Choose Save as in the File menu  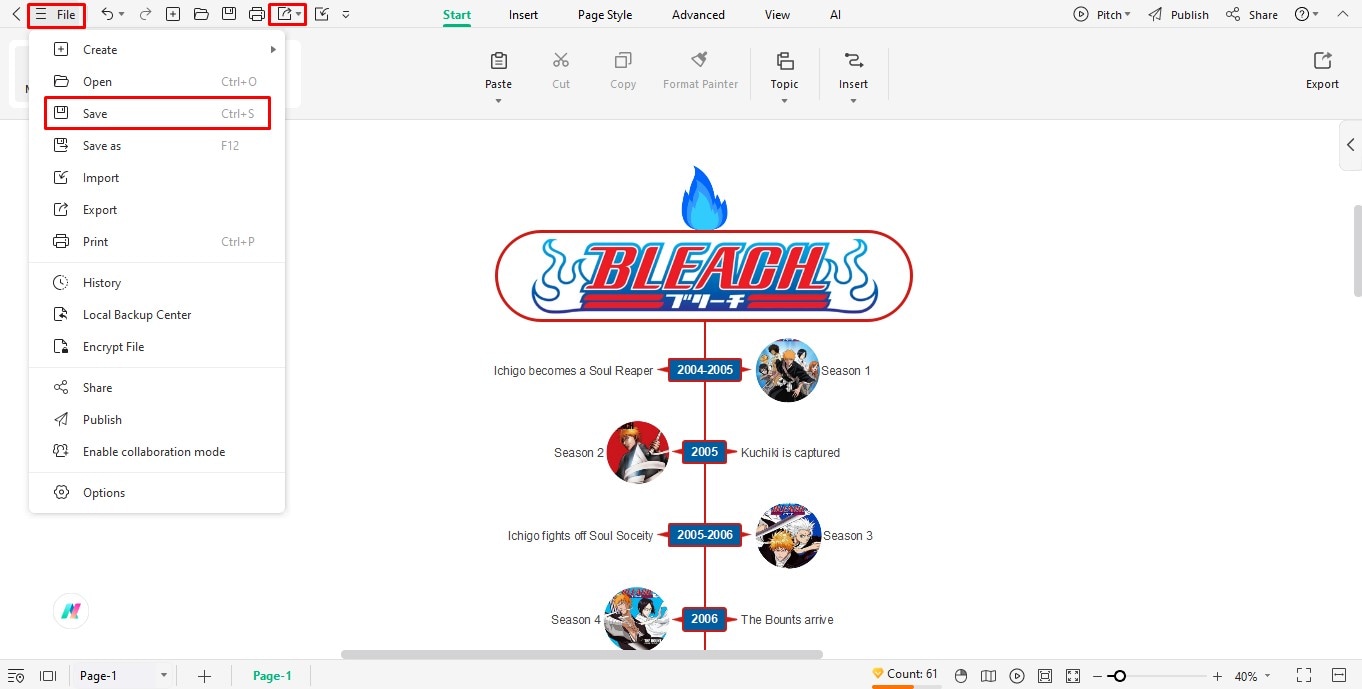[x=157, y=145]
